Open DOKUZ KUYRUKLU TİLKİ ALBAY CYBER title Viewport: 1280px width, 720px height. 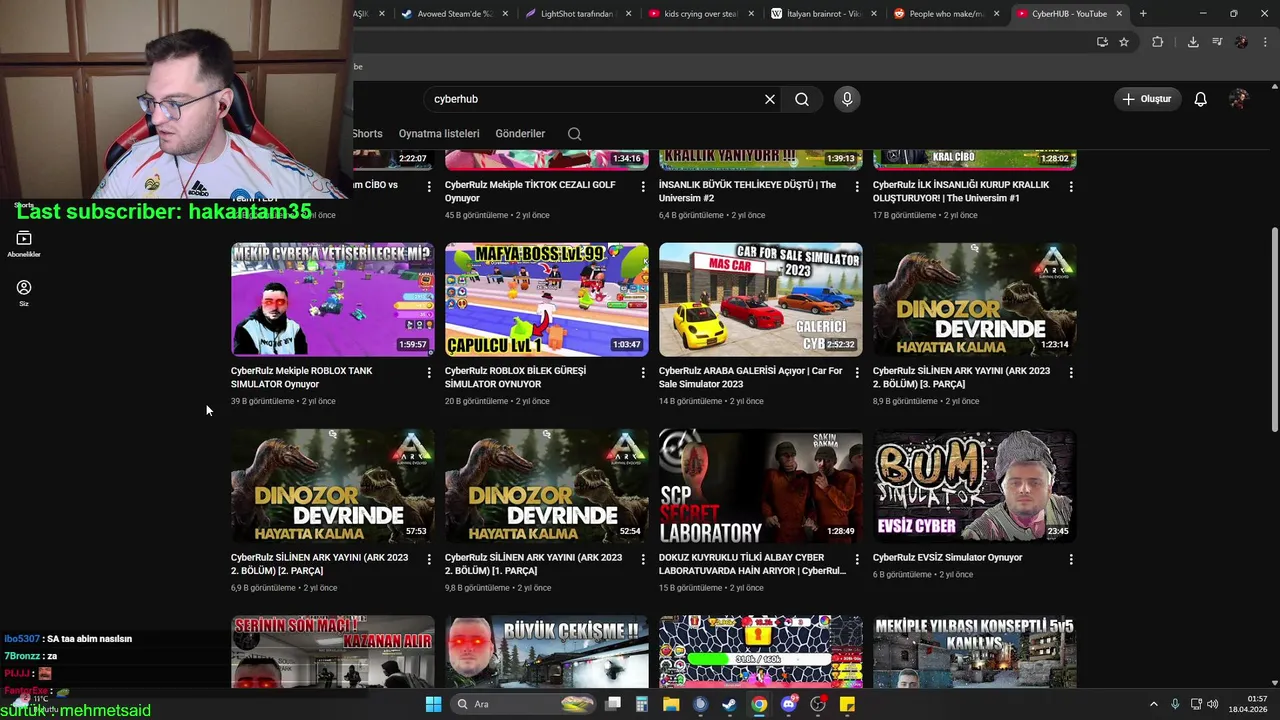(752, 564)
